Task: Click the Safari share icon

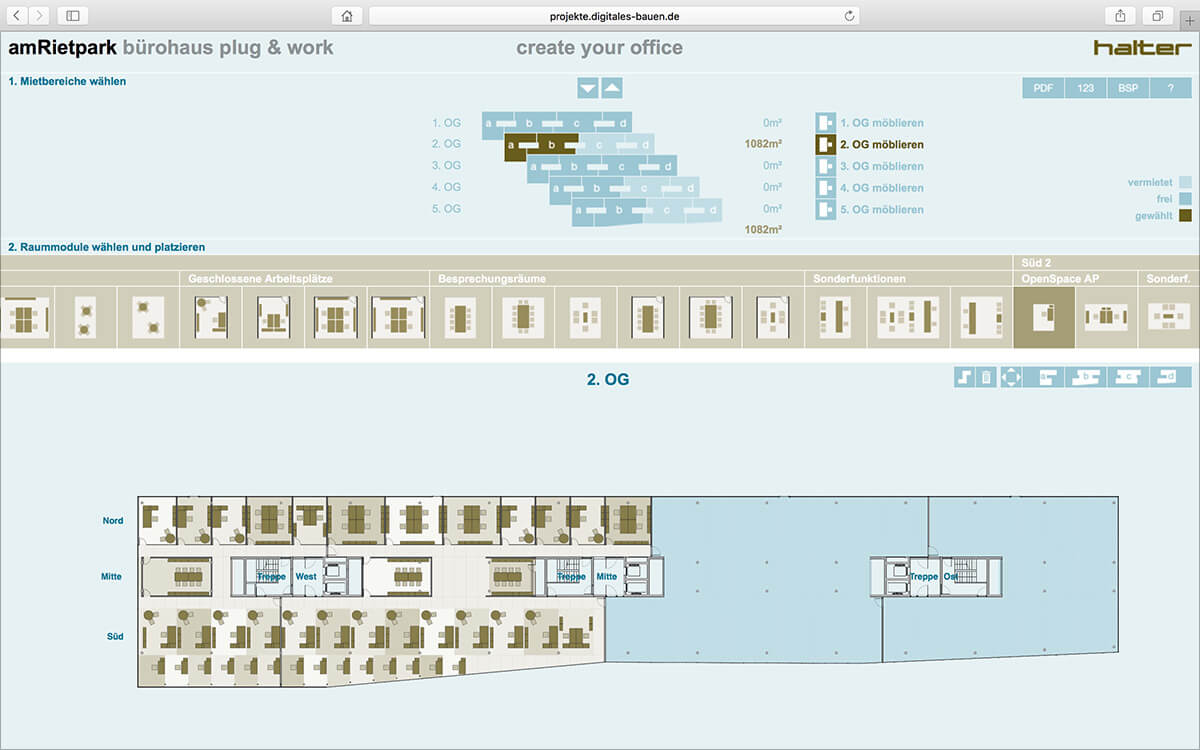Action: (1120, 16)
